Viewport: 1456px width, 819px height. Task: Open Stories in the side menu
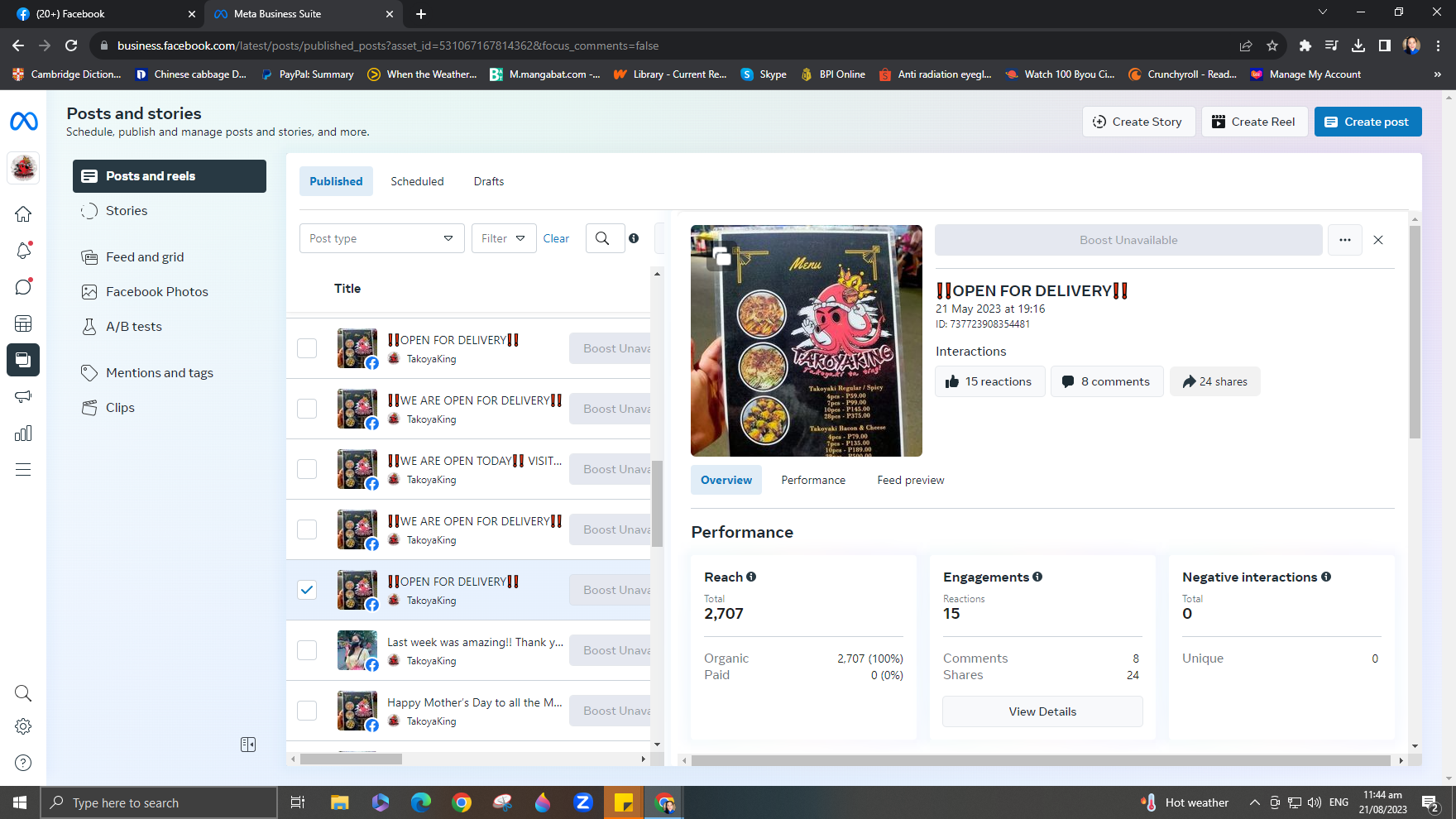tap(170, 211)
